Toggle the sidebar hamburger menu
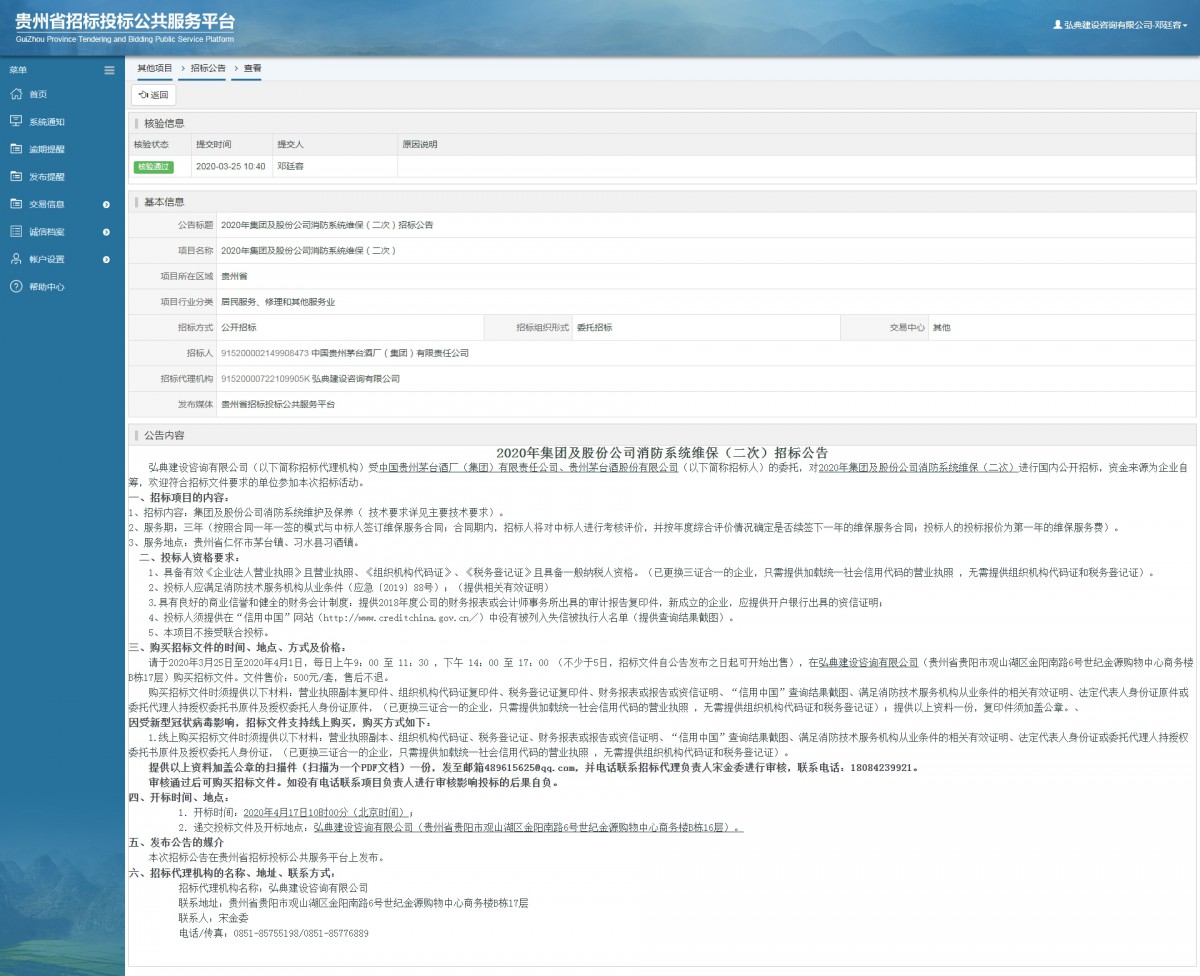 (109, 70)
